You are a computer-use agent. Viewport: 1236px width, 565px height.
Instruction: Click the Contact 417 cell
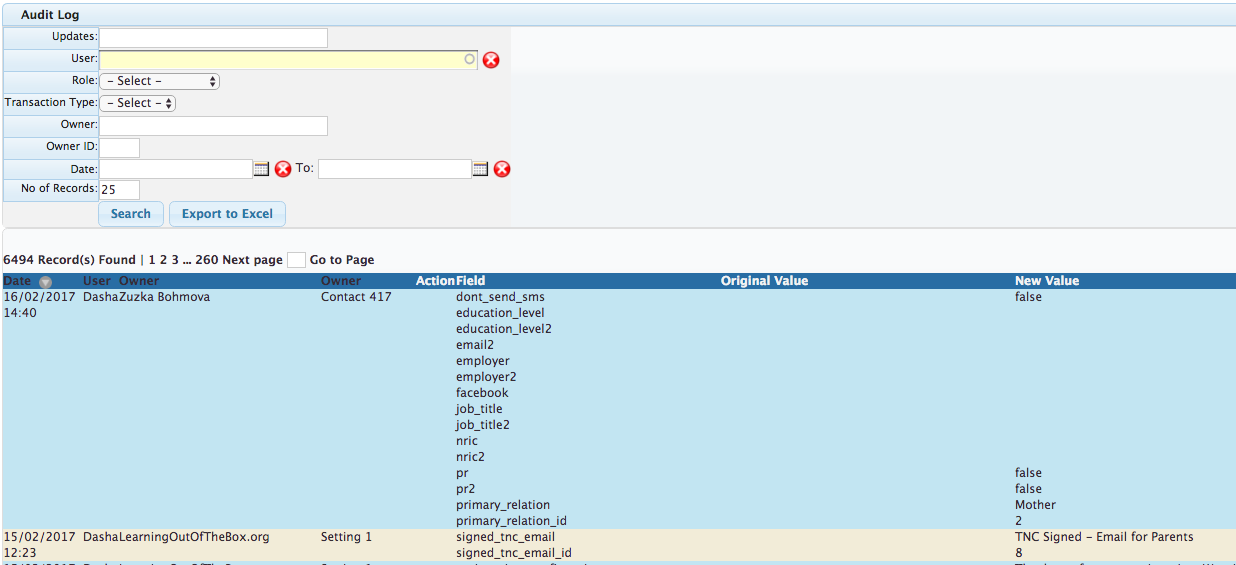point(356,297)
